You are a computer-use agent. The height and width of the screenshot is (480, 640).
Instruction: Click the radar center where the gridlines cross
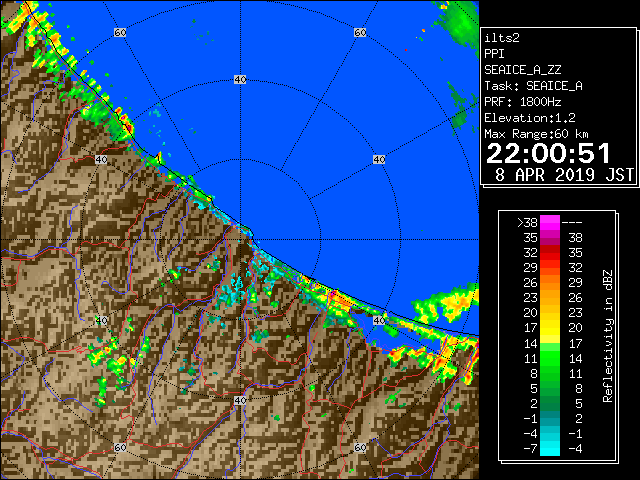click(240, 240)
